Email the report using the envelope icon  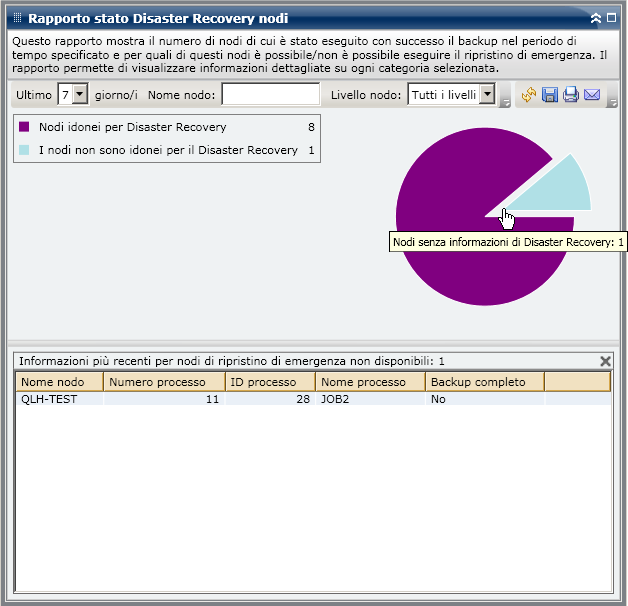(x=592, y=95)
